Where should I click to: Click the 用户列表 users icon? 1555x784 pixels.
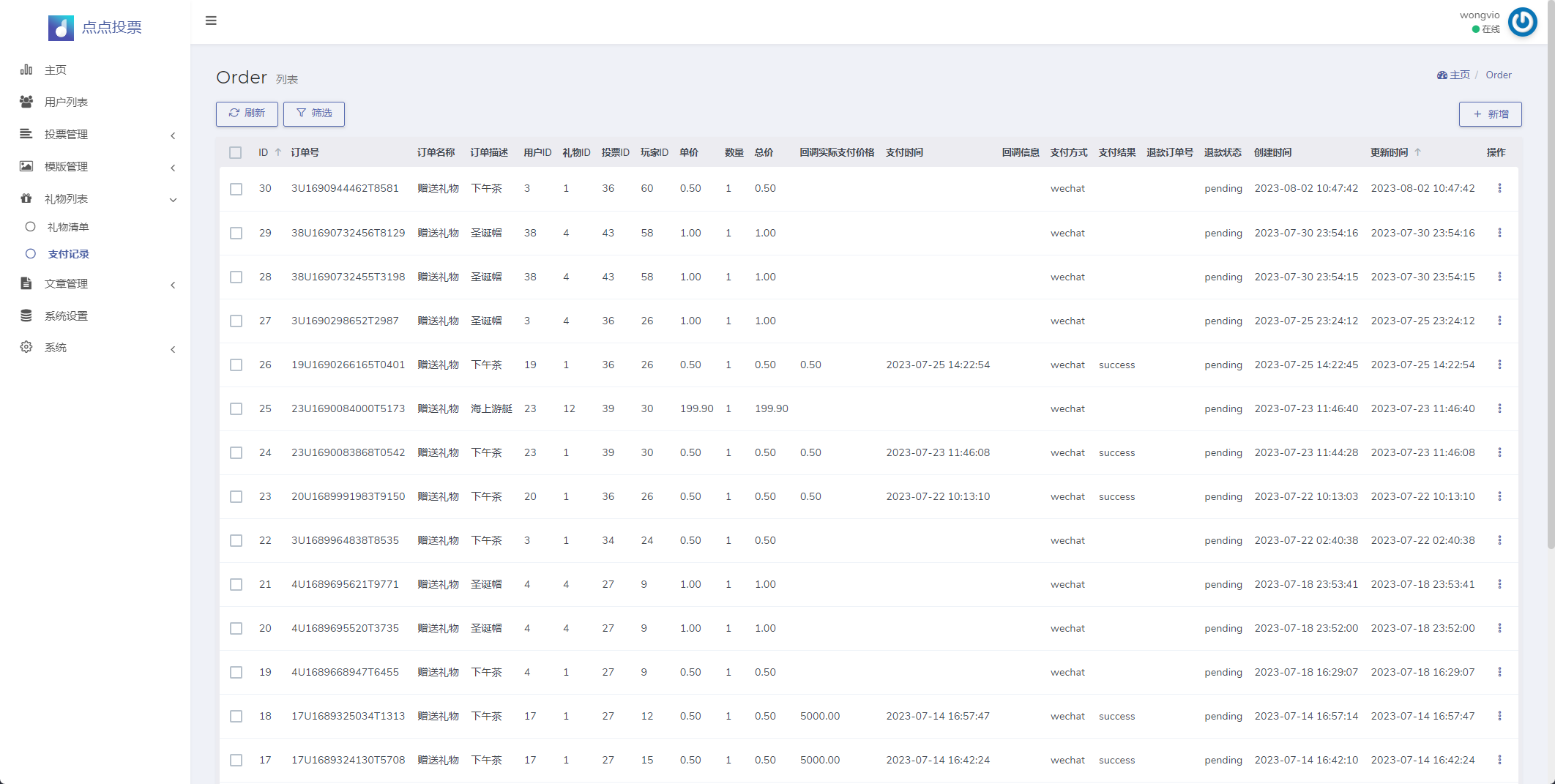[26, 102]
